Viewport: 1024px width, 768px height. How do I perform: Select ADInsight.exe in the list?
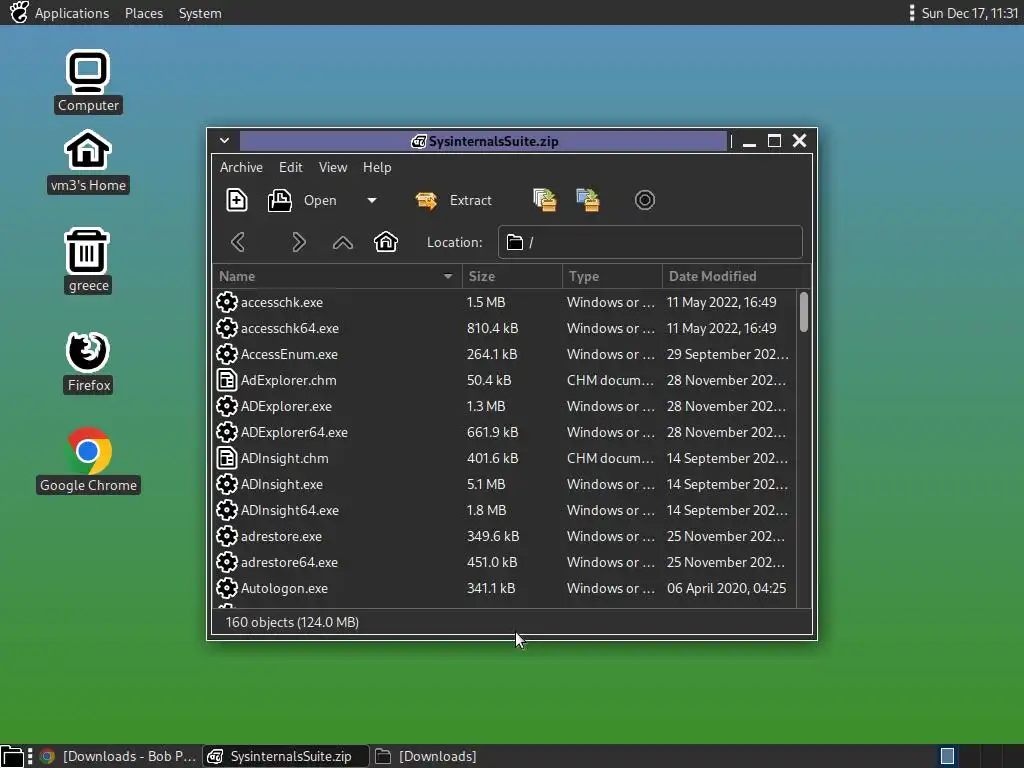coord(504,485)
